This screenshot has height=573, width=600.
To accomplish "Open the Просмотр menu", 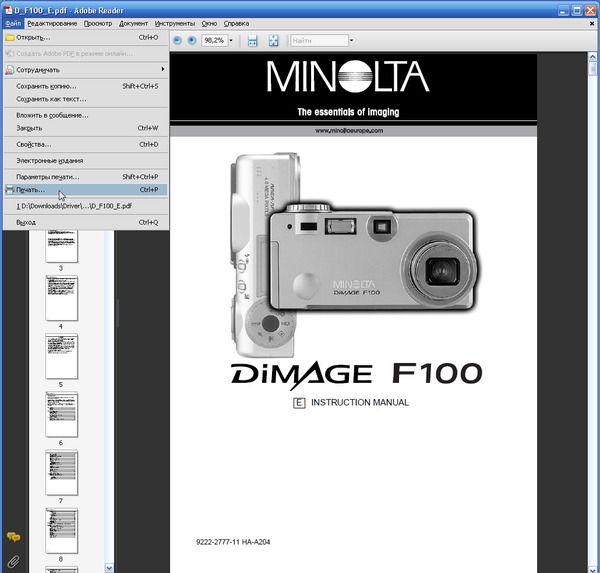I will point(98,24).
